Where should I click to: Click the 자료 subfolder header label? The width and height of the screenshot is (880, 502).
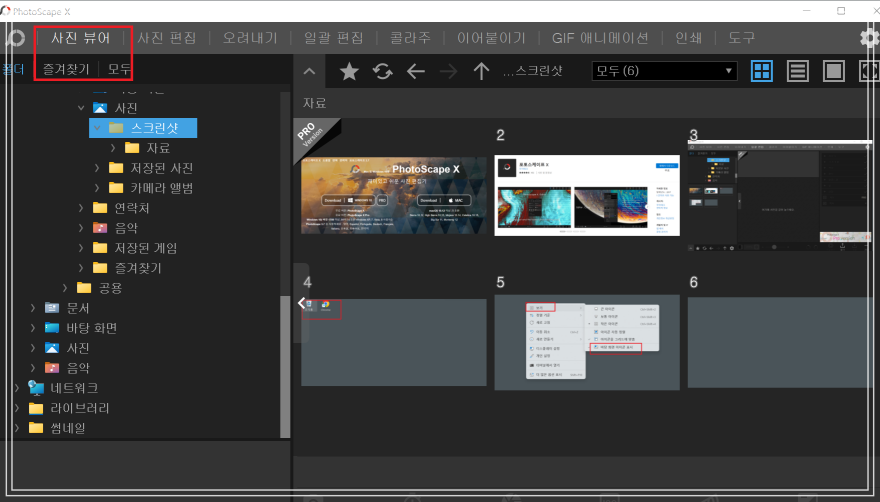[x=314, y=103]
